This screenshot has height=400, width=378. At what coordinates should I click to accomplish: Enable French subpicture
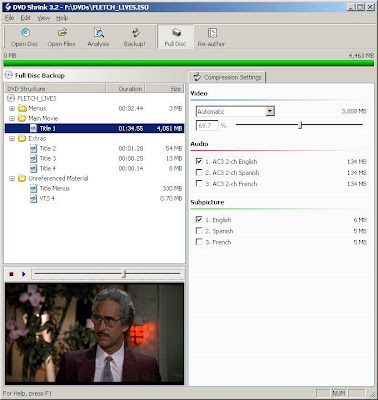click(x=199, y=242)
